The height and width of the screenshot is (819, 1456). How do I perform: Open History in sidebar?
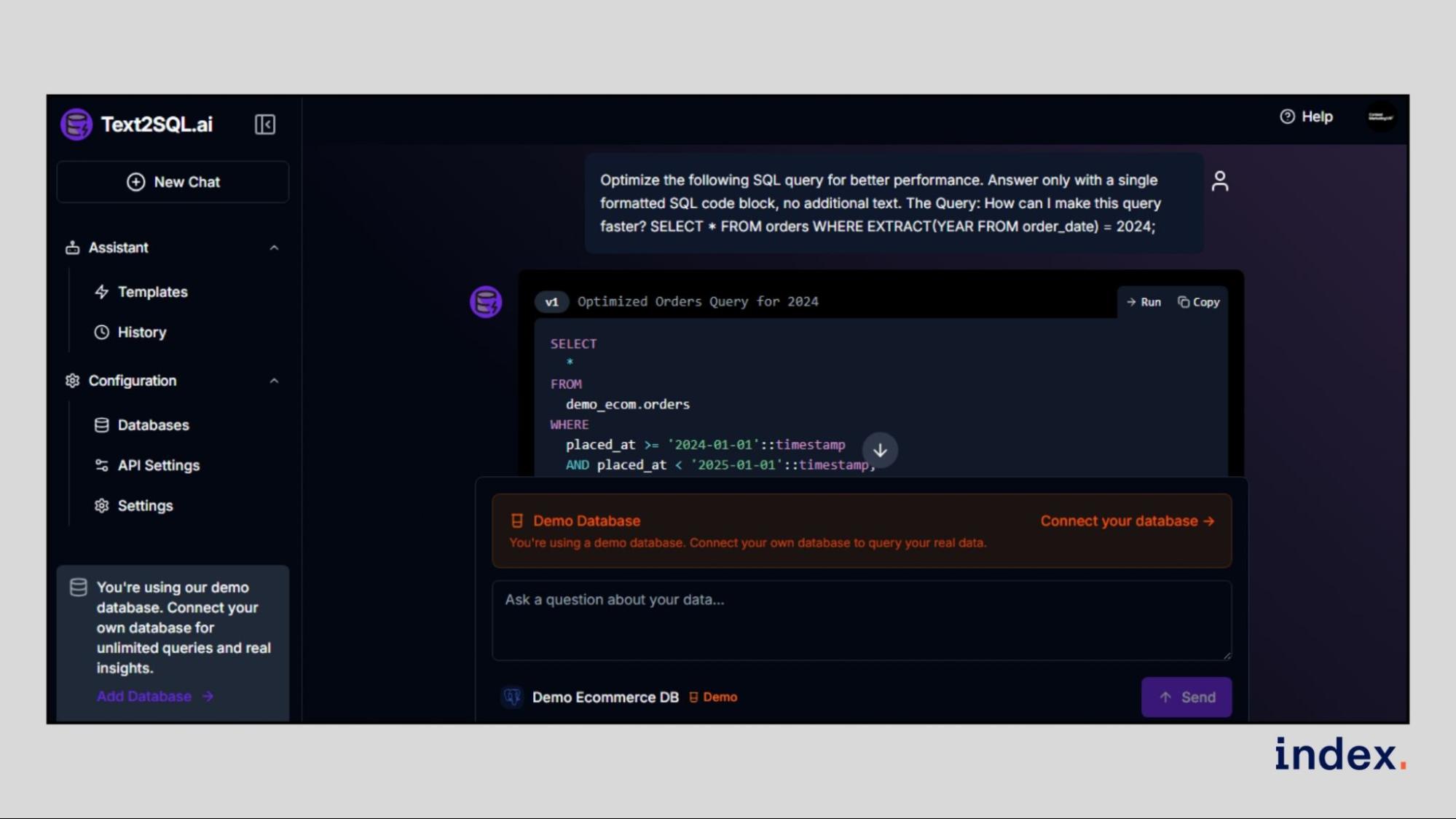point(141,333)
